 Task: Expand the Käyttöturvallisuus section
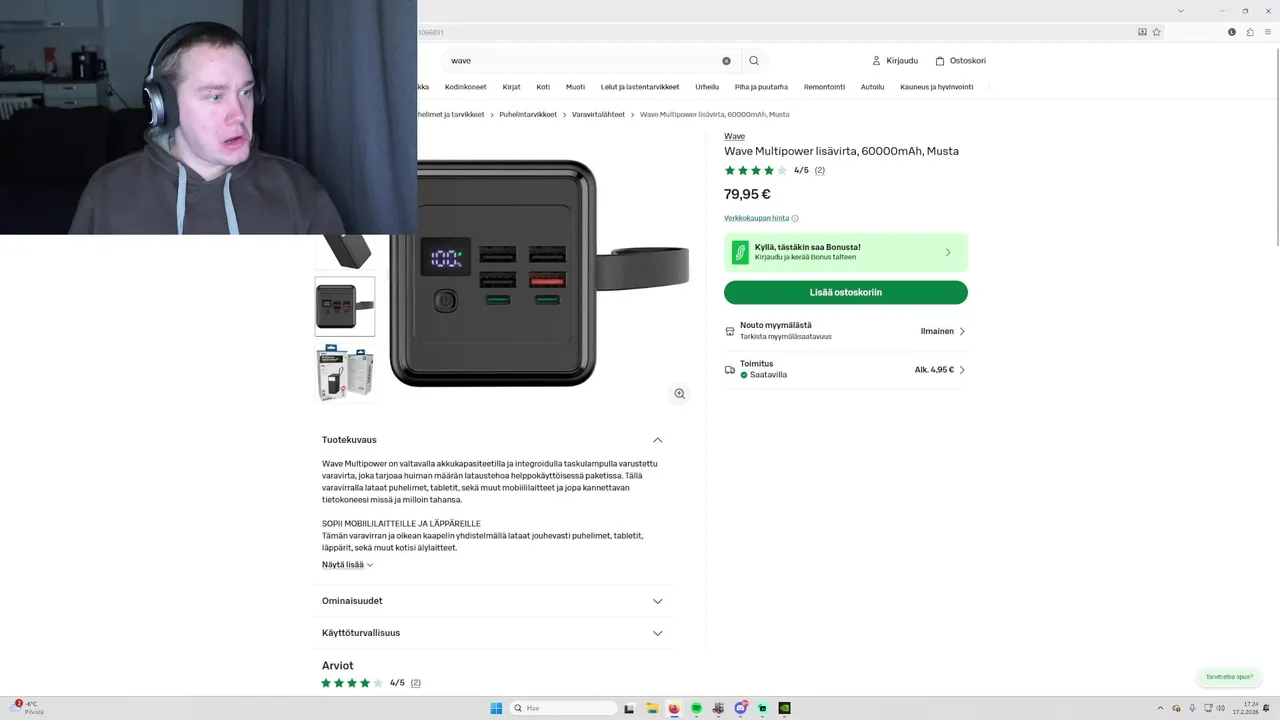pos(492,633)
